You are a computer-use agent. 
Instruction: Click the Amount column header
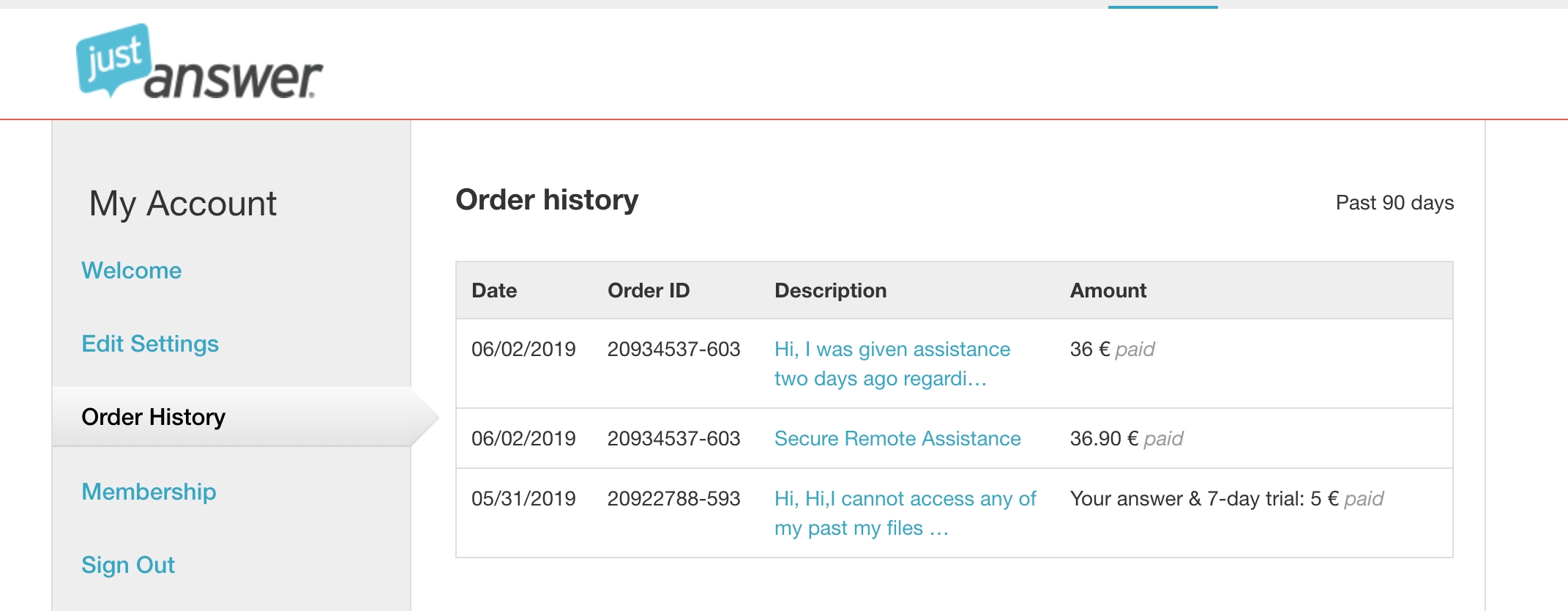coord(1108,290)
